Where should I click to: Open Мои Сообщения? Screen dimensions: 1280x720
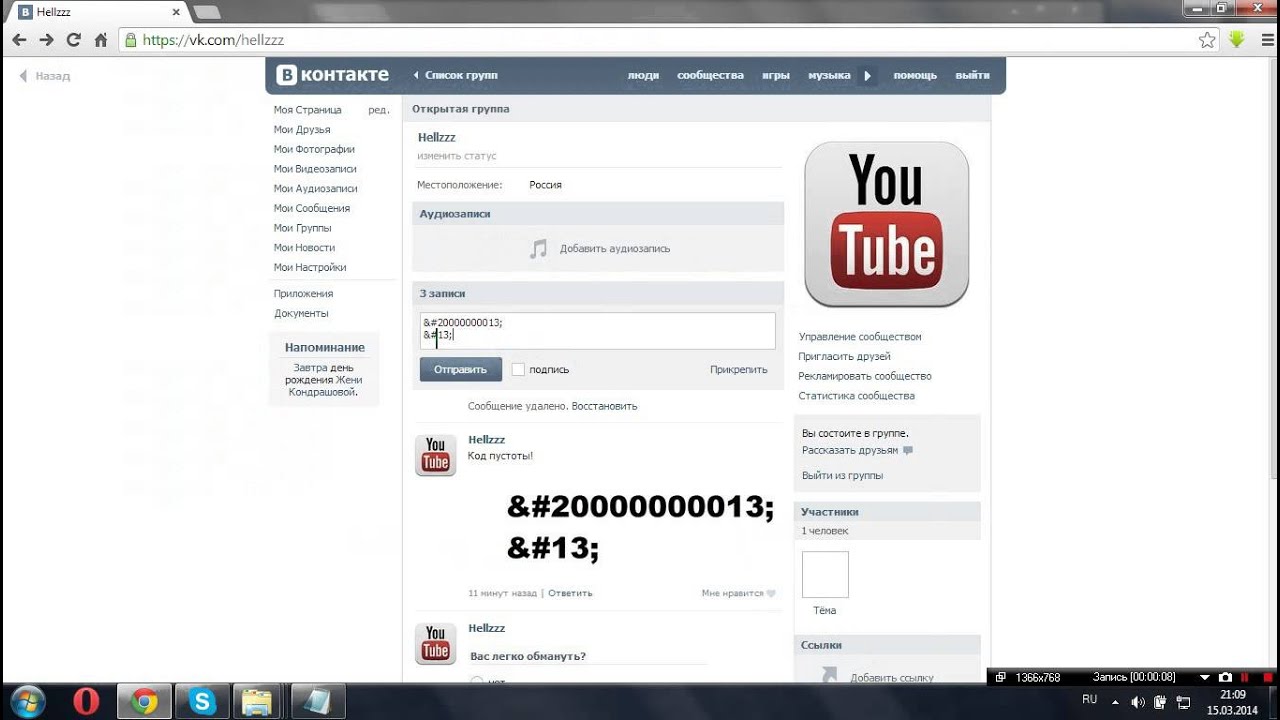[x=312, y=208]
